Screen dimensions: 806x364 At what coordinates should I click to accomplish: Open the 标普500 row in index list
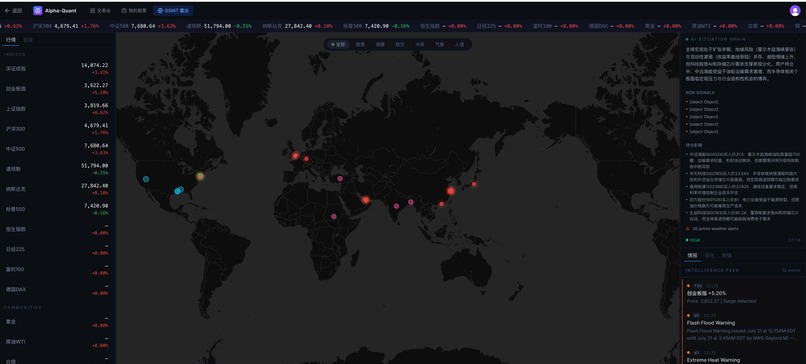tap(57, 209)
